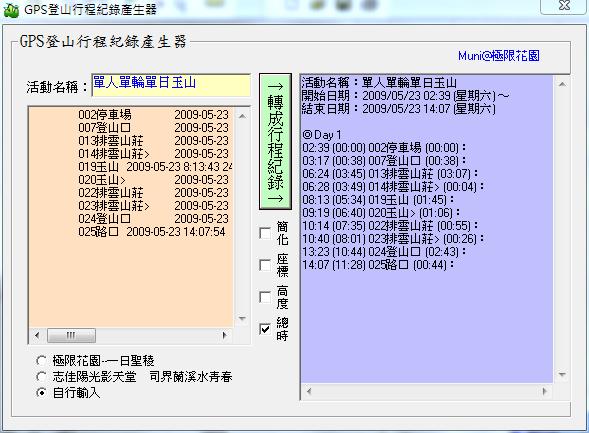Click output line 08:13 019玉山

click(x=378, y=200)
